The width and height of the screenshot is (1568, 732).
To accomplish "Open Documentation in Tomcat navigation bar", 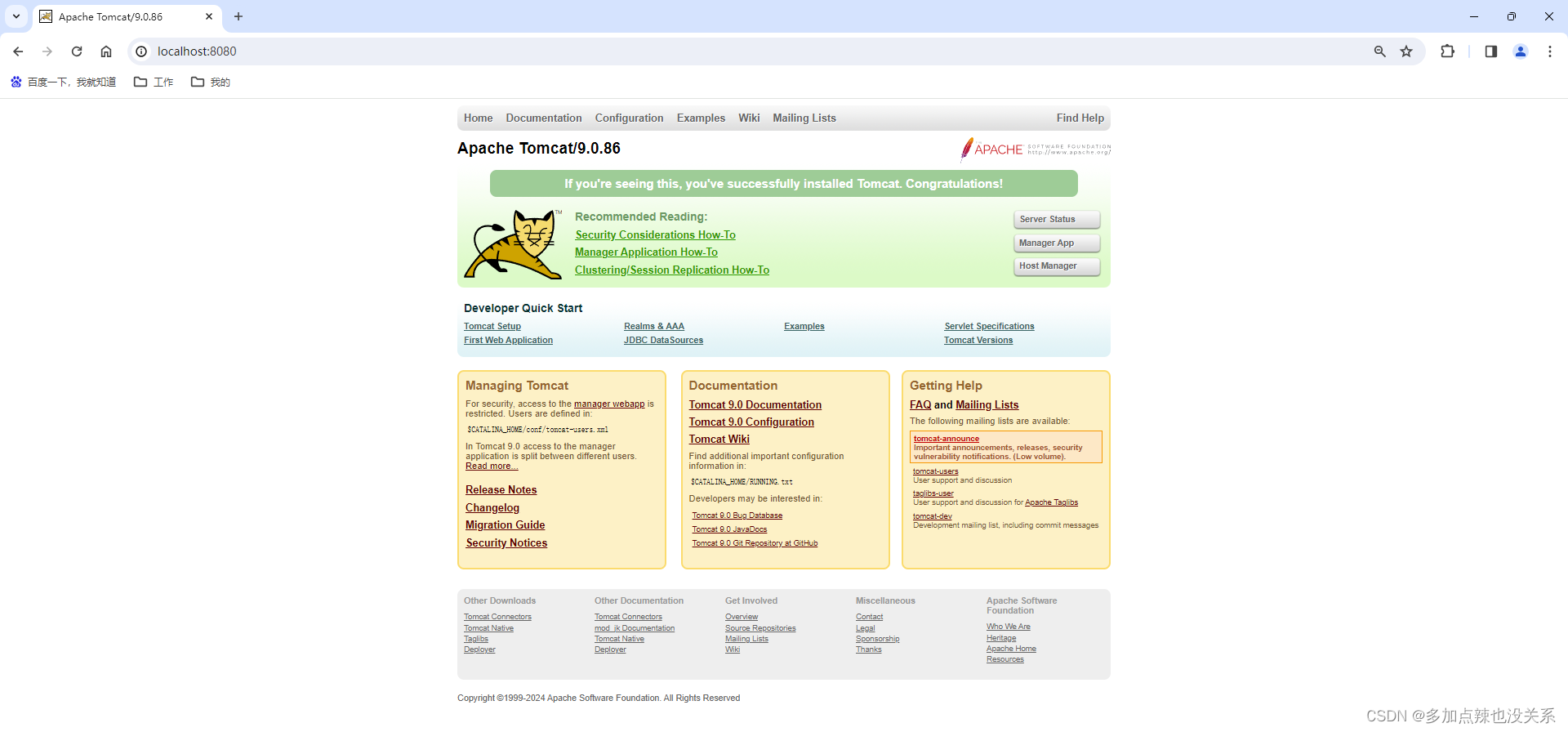I will pyautogui.click(x=544, y=118).
